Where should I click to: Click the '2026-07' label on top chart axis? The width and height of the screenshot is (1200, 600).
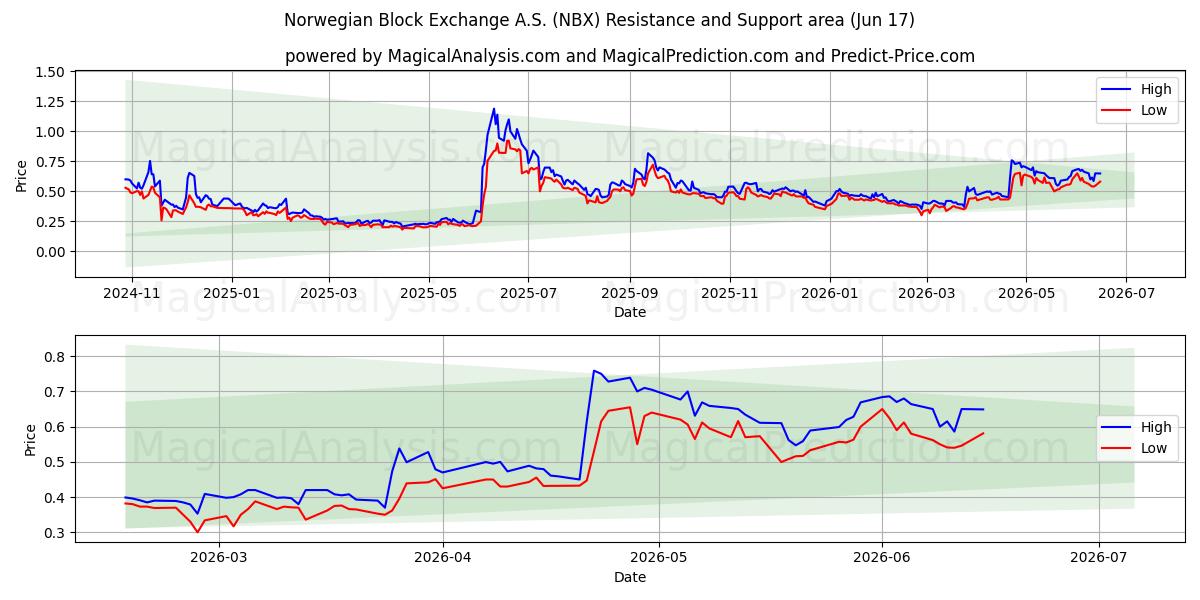click(1126, 295)
